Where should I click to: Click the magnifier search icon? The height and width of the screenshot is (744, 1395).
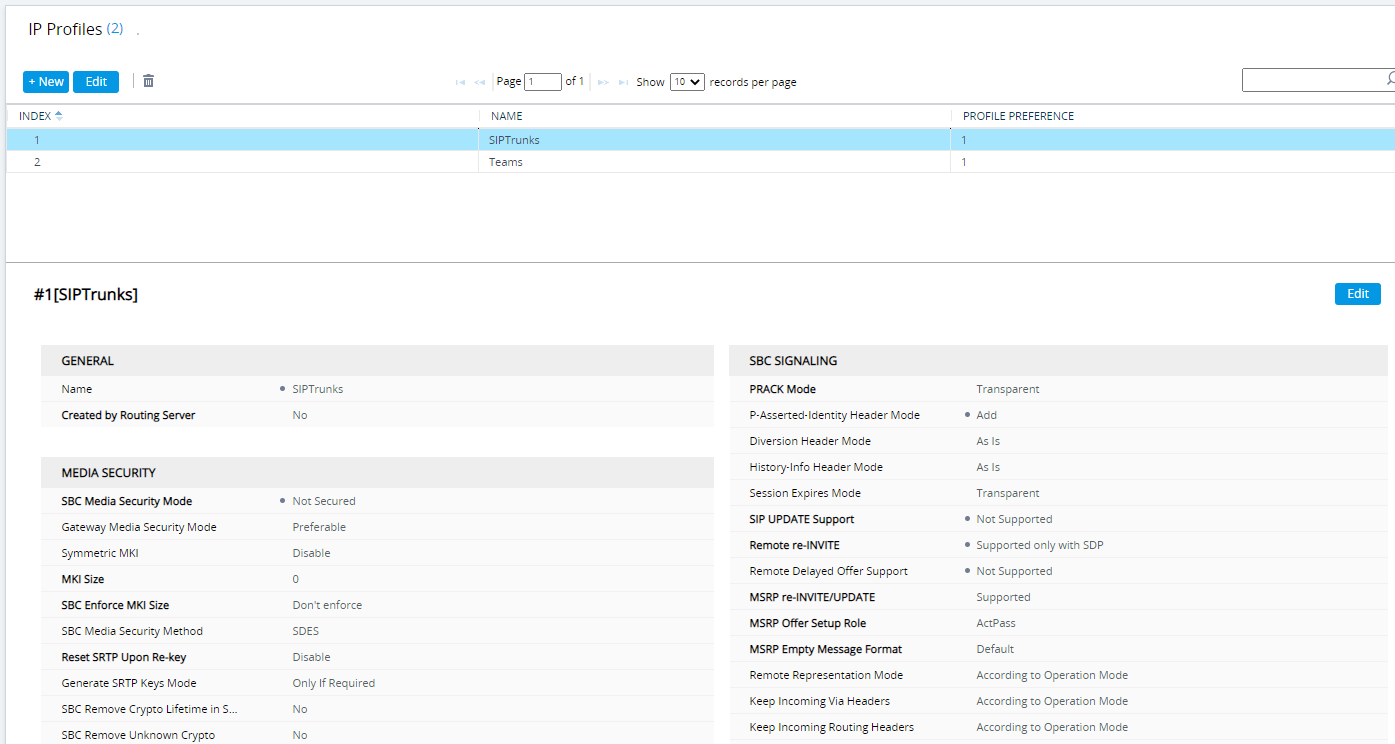[x=1389, y=79]
